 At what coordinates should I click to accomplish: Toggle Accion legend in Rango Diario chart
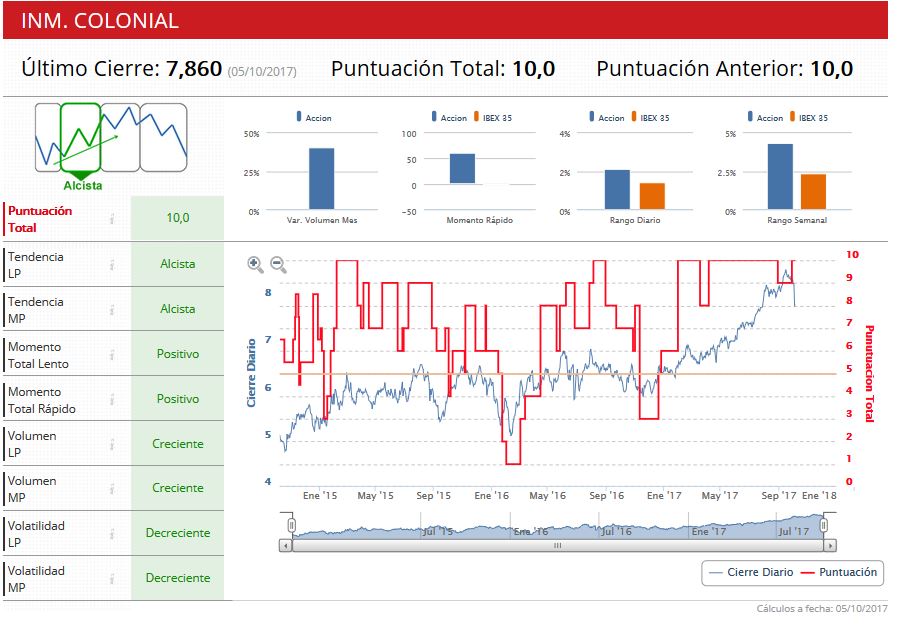coord(607,117)
